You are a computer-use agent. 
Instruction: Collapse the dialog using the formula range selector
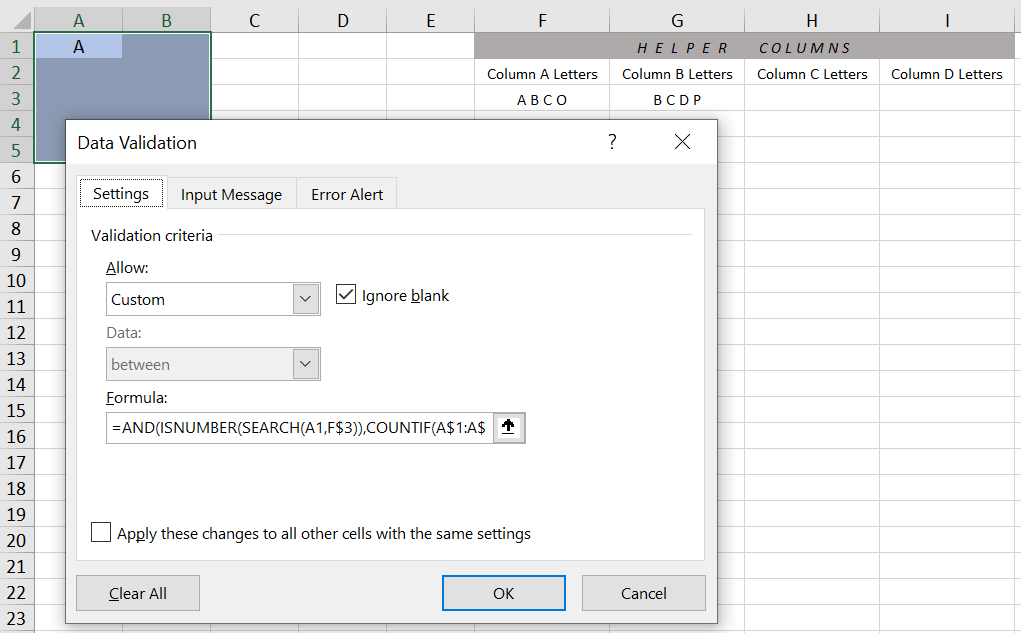509,427
